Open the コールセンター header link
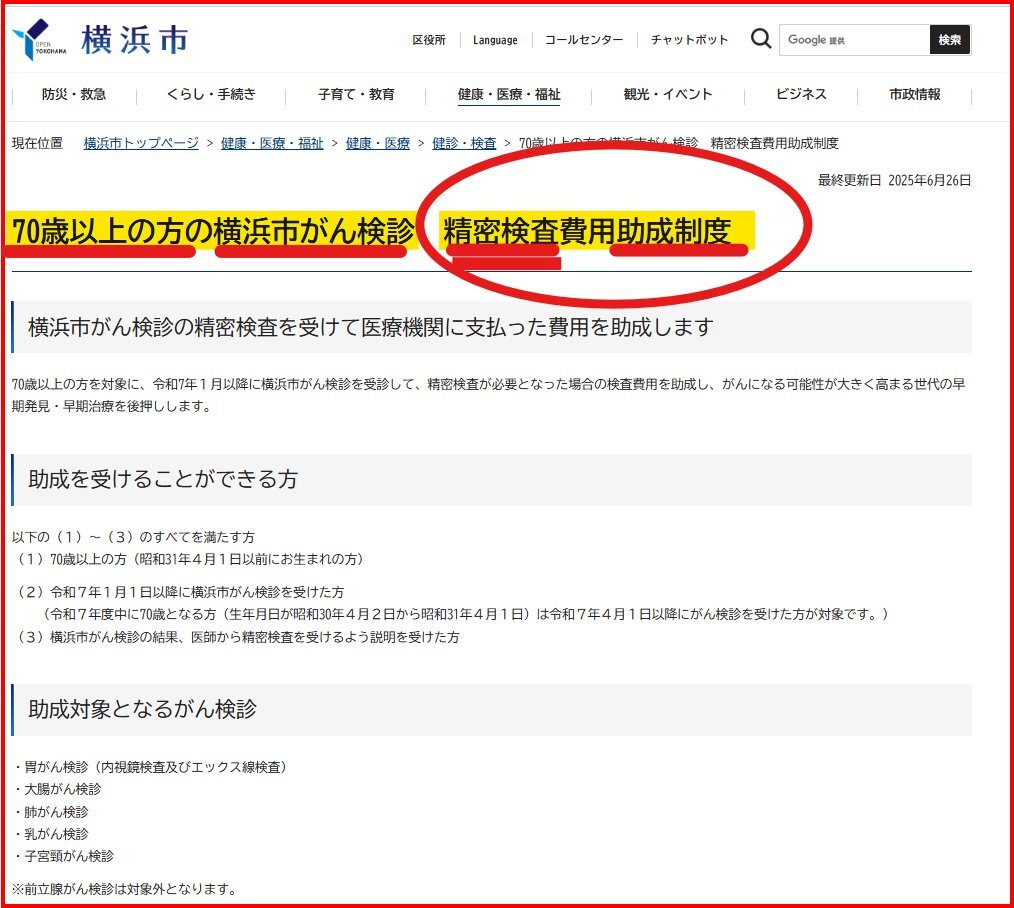 click(x=584, y=40)
